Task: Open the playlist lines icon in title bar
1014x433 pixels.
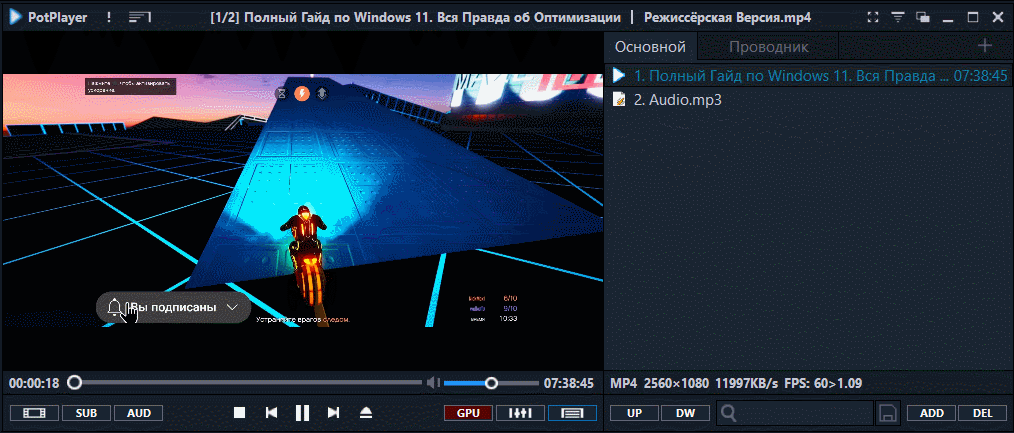Action: [x=140, y=17]
